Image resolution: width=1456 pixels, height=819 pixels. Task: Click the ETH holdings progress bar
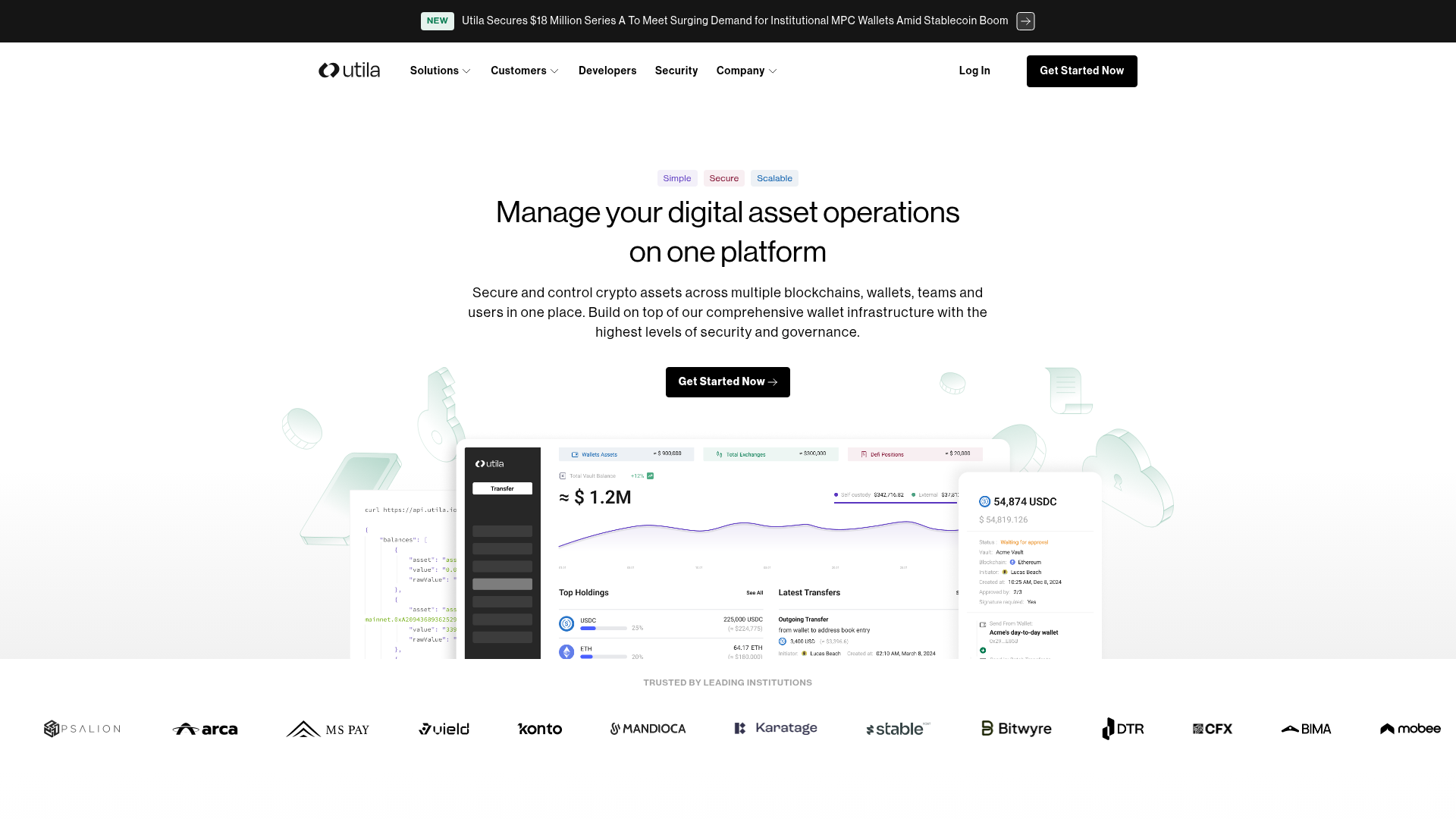point(604,657)
